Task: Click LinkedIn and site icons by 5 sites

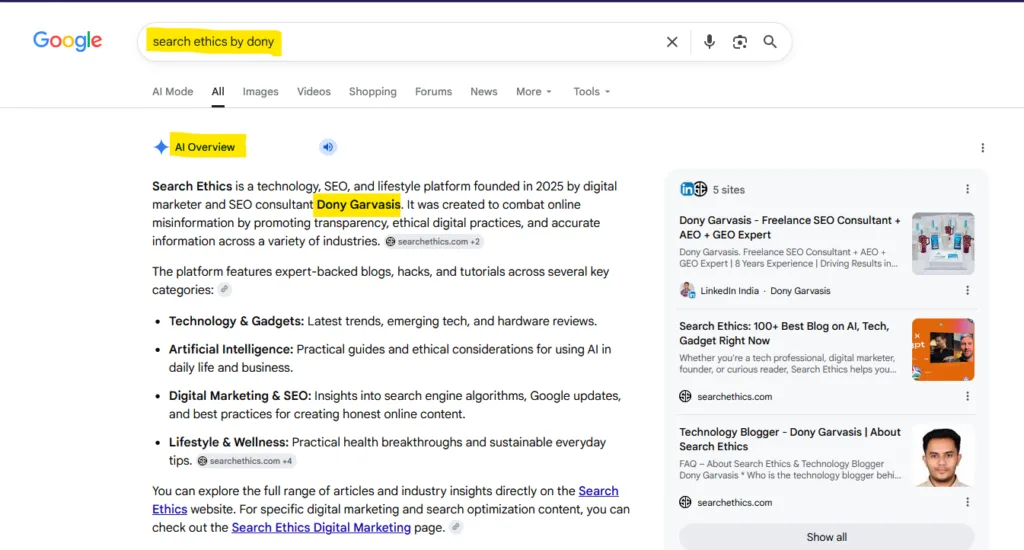Action: pos(694,189)
